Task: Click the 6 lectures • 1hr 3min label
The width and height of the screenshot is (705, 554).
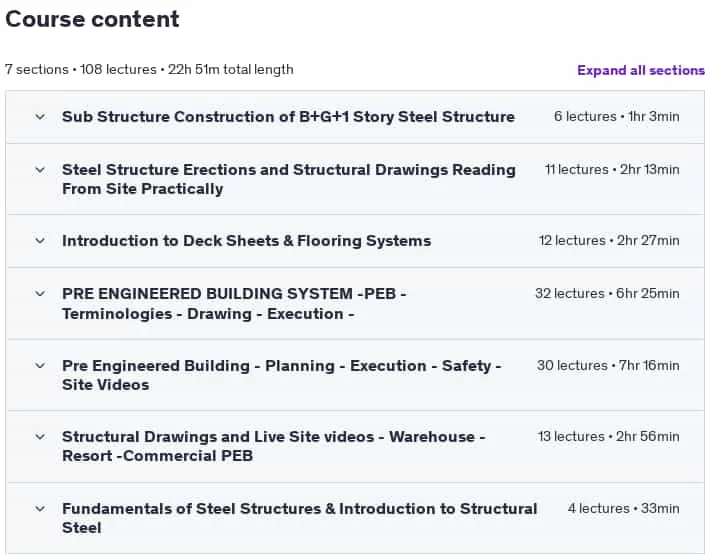Action: (x=616, y=116)
